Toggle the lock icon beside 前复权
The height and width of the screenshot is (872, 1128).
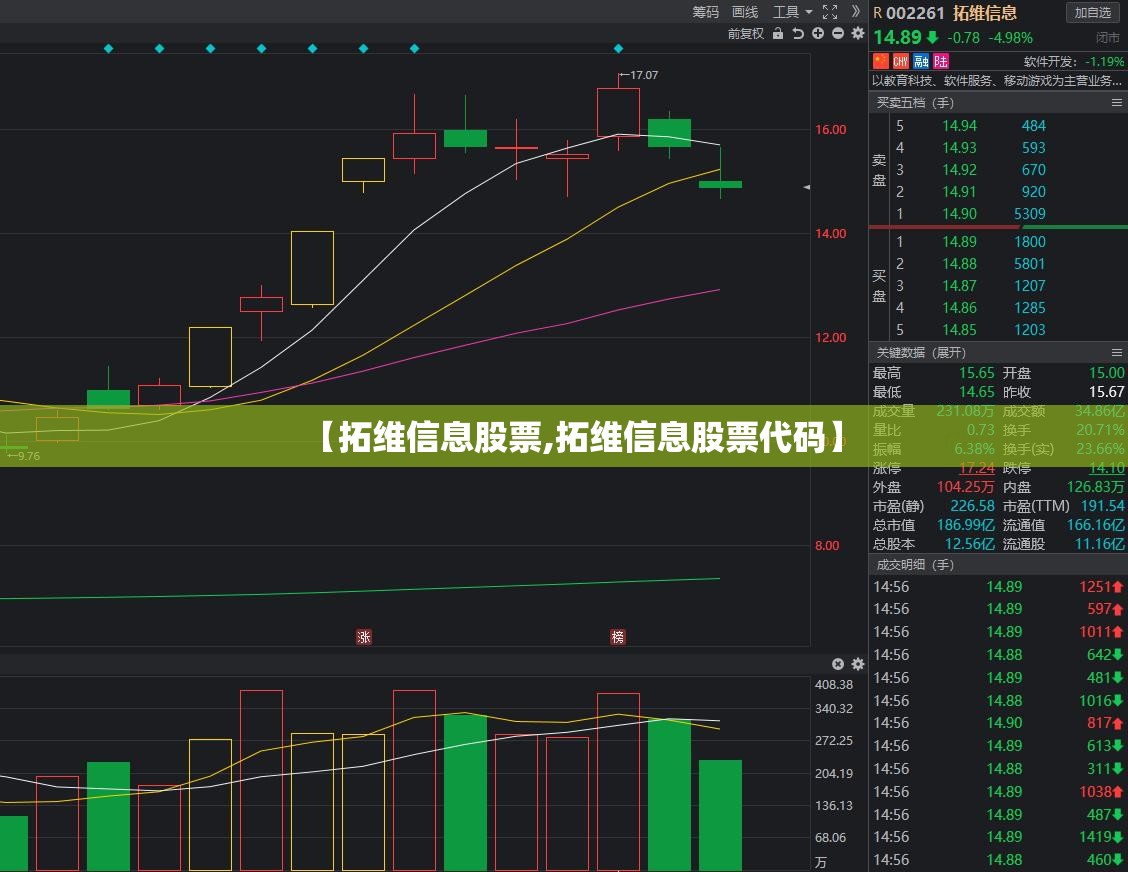[x=778, y=33]
